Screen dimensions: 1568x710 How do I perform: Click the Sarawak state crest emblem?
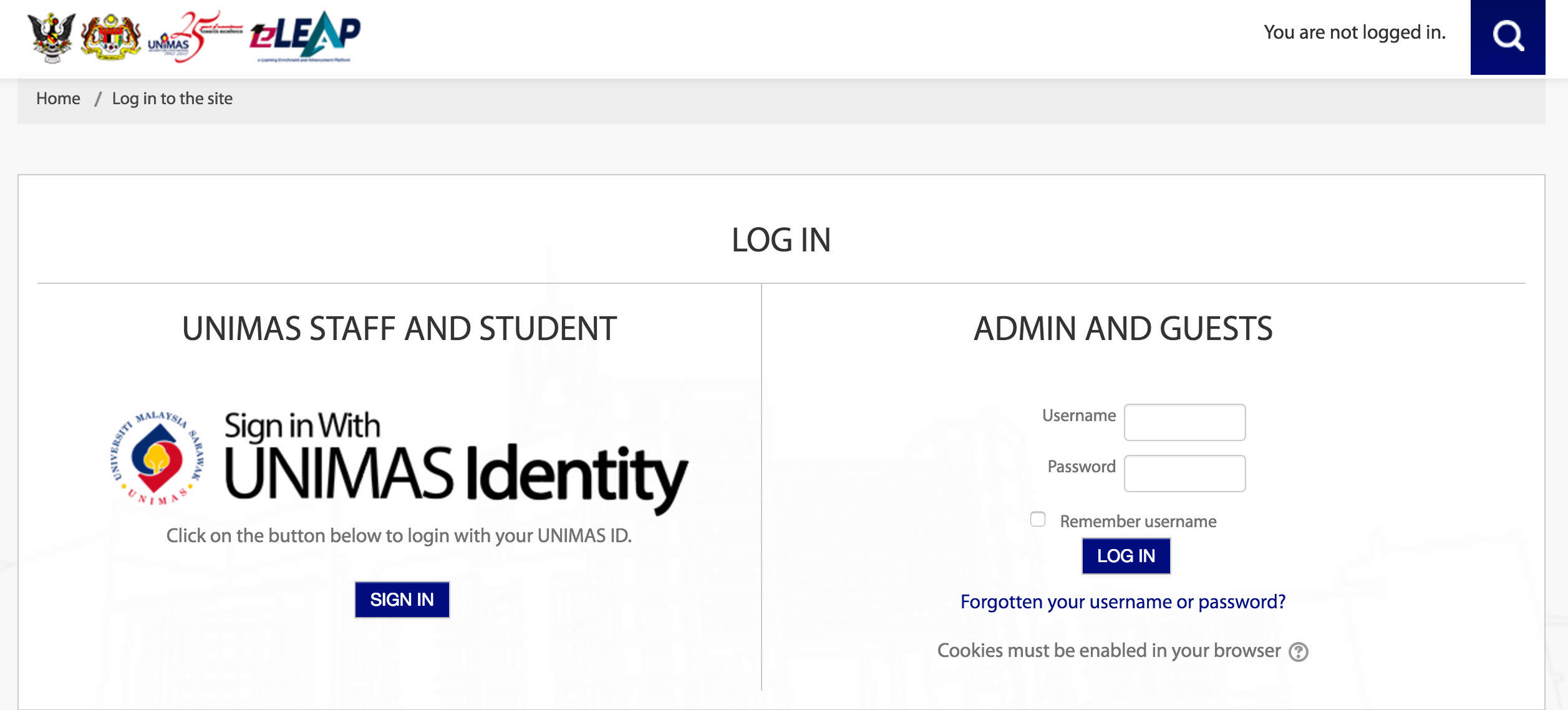(x=52, y=37)
